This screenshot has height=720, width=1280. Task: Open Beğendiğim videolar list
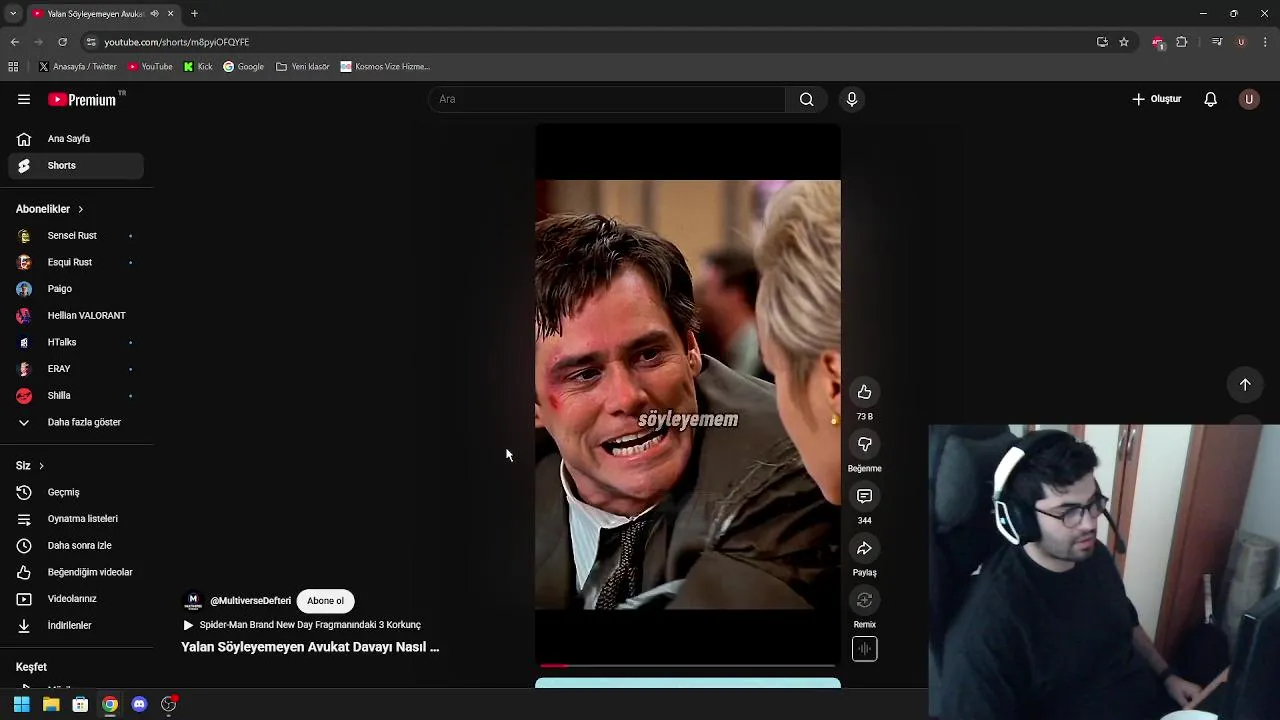[76, 572]
